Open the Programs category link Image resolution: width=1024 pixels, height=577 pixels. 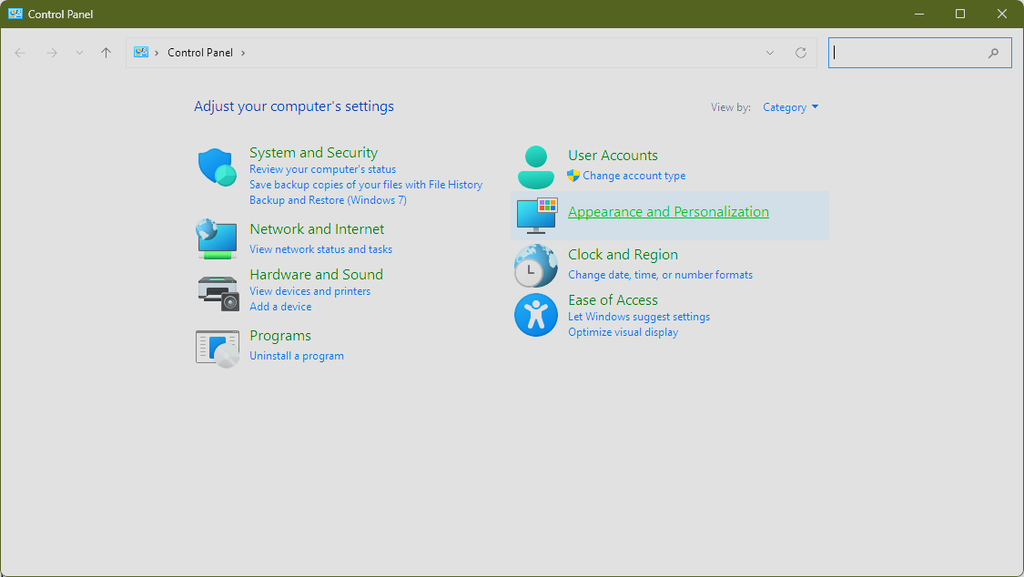pyautogui.click(x=280, y=335)
